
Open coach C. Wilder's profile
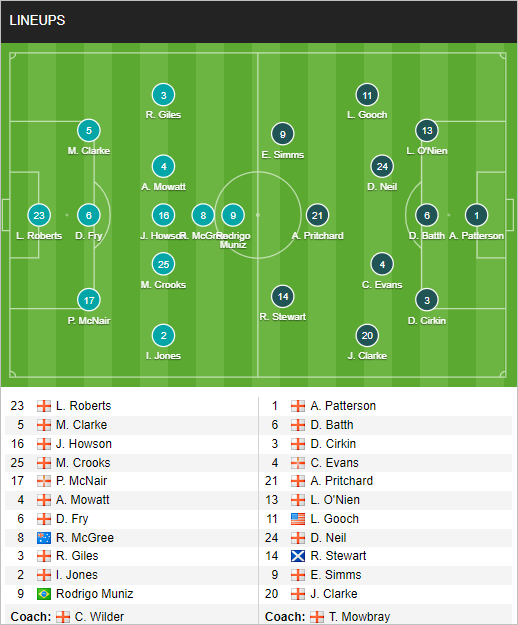tap(99, 617)
